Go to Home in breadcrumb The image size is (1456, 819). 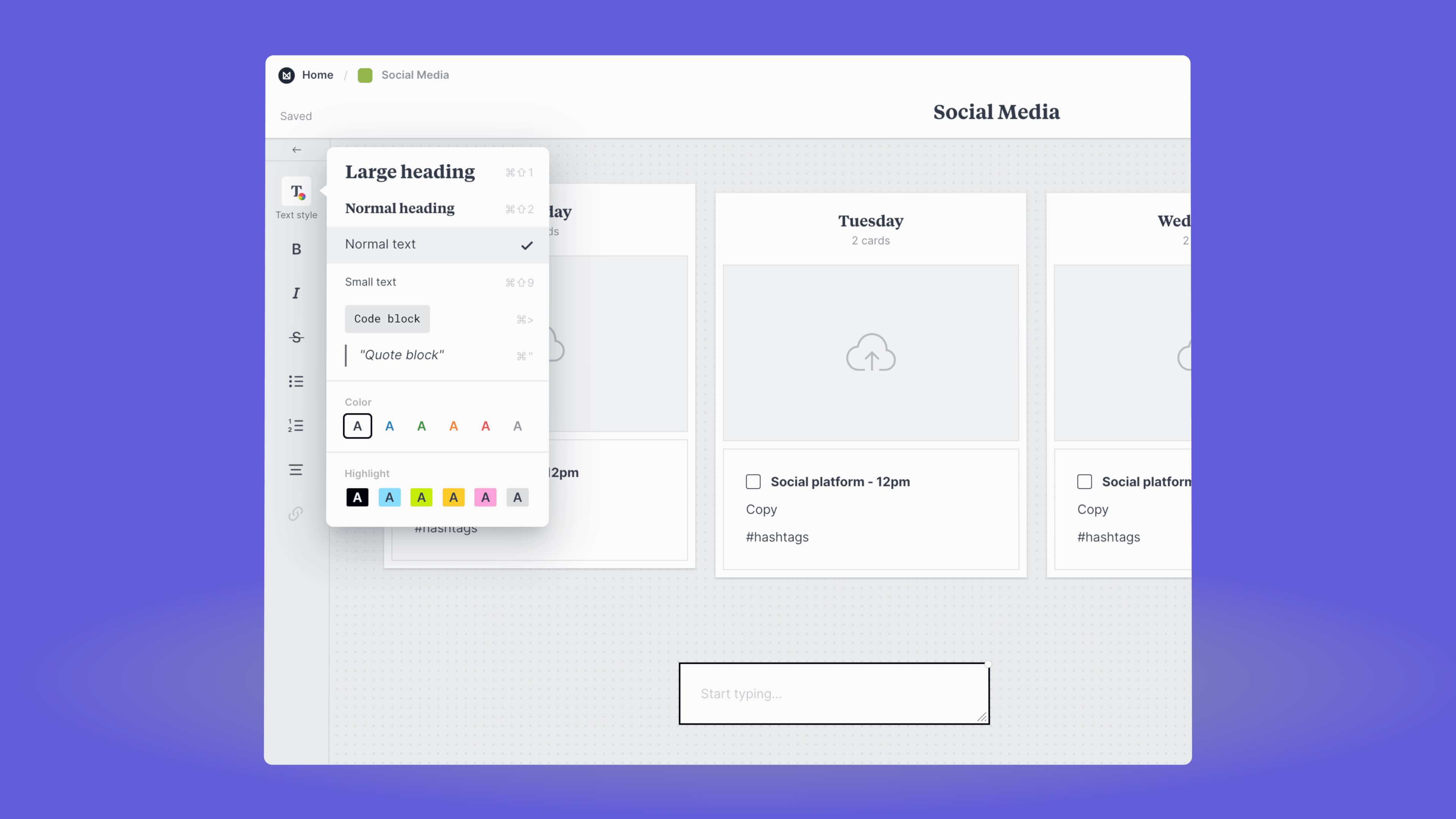tap(317, 75)
